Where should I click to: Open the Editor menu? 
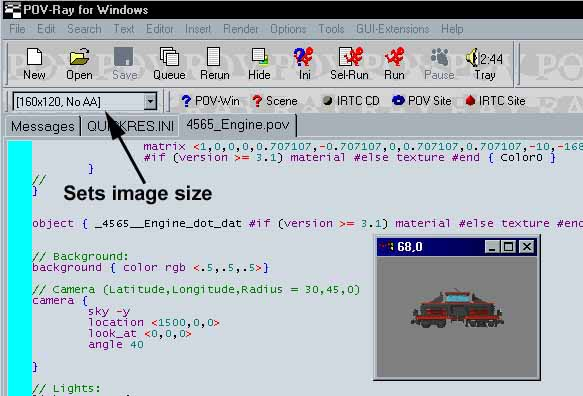pyautogui.click(x=160, y=29)
